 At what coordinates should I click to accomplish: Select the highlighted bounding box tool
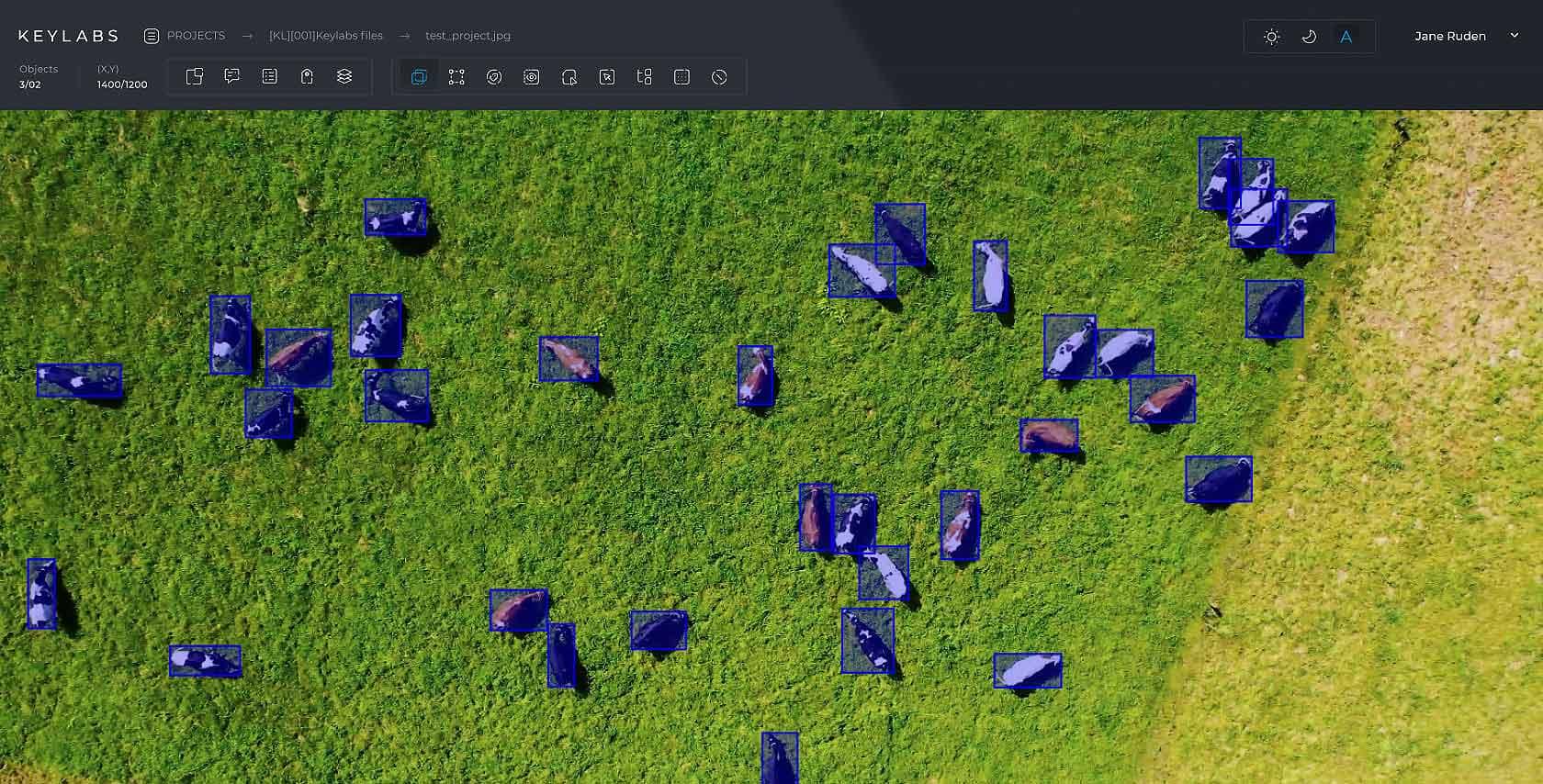(419, 77)
